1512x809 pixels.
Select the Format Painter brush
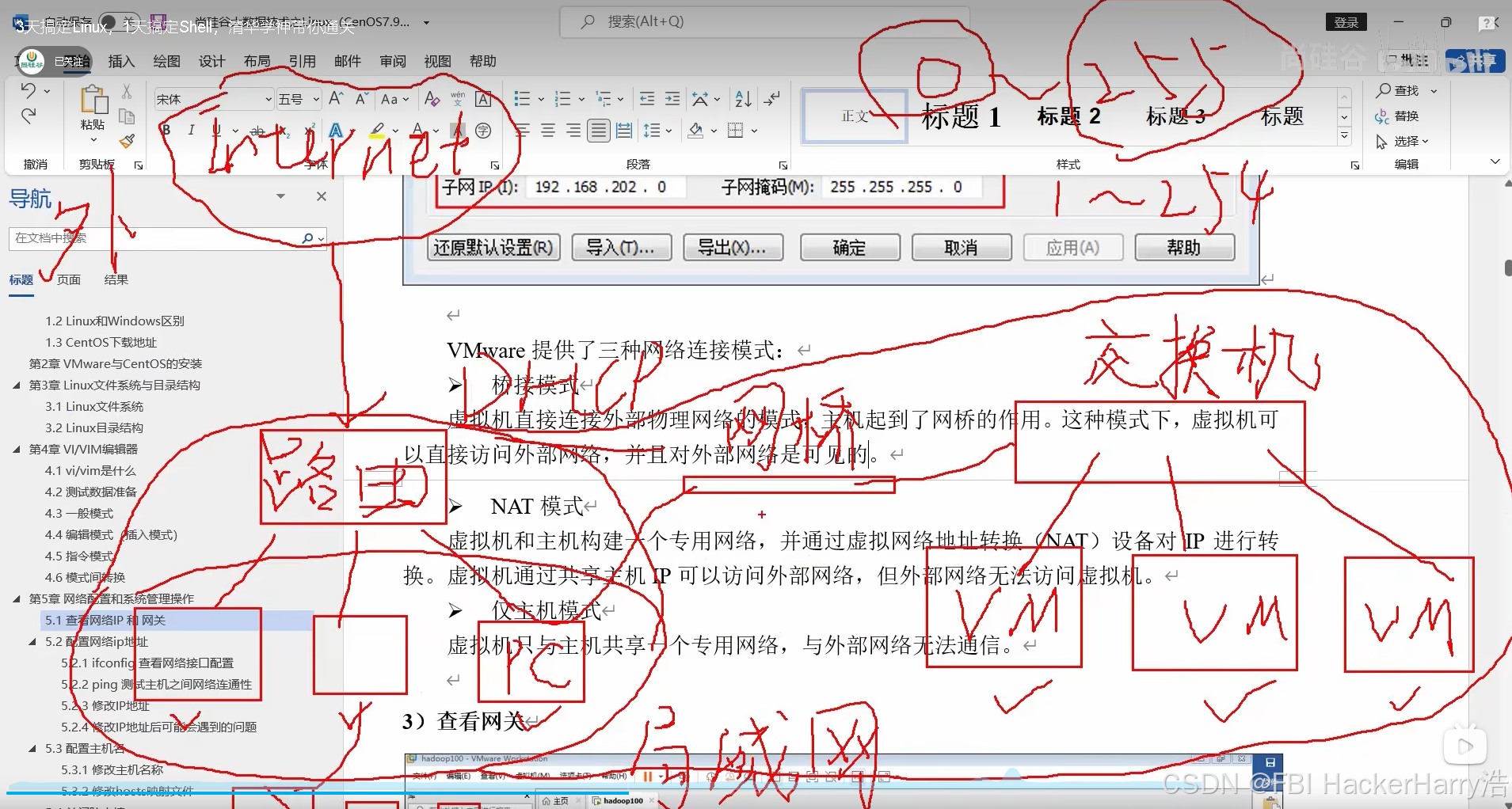(127, 142)
